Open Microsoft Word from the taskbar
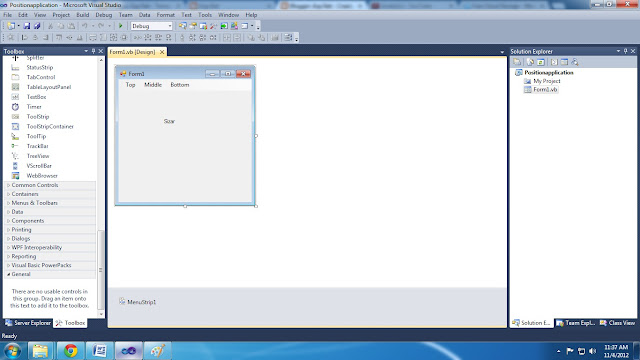This screenshot has height=360, width=640. coord(100,351)
